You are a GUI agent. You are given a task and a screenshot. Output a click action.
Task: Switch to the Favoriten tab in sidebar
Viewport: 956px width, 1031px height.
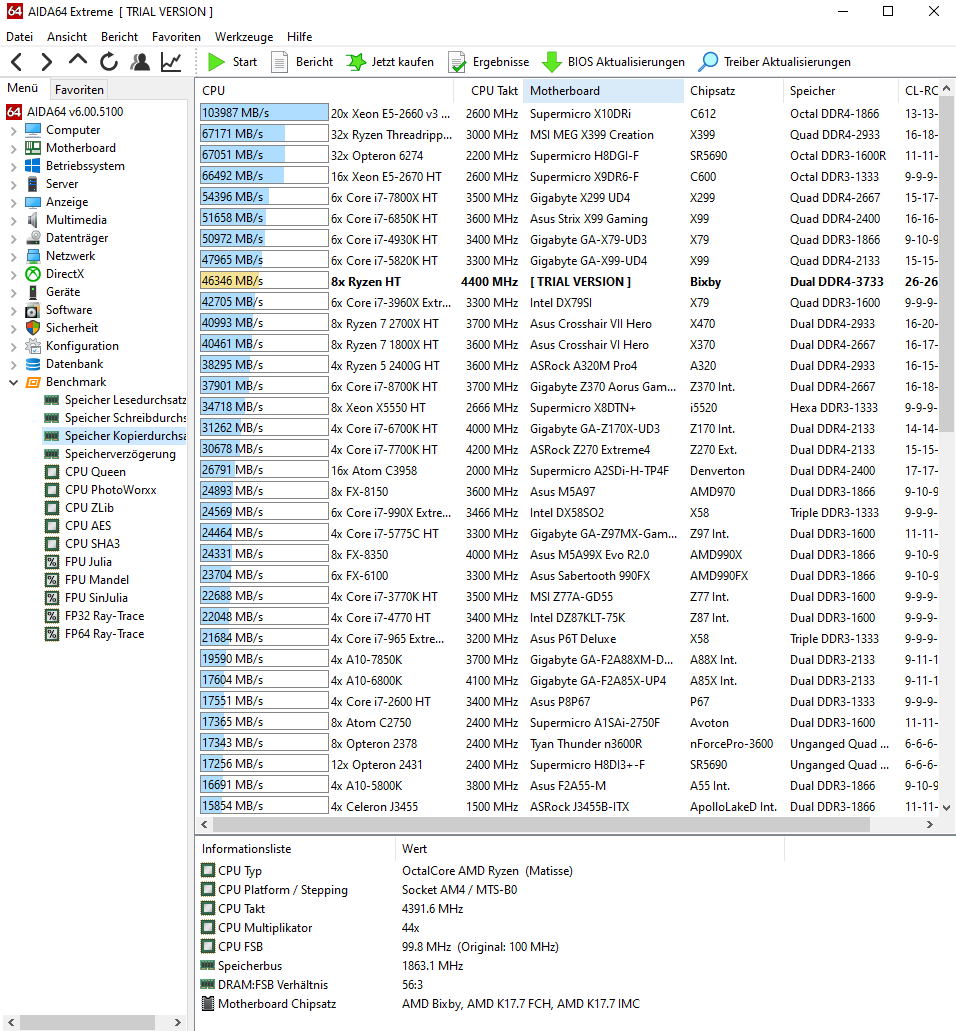[79, 89]
